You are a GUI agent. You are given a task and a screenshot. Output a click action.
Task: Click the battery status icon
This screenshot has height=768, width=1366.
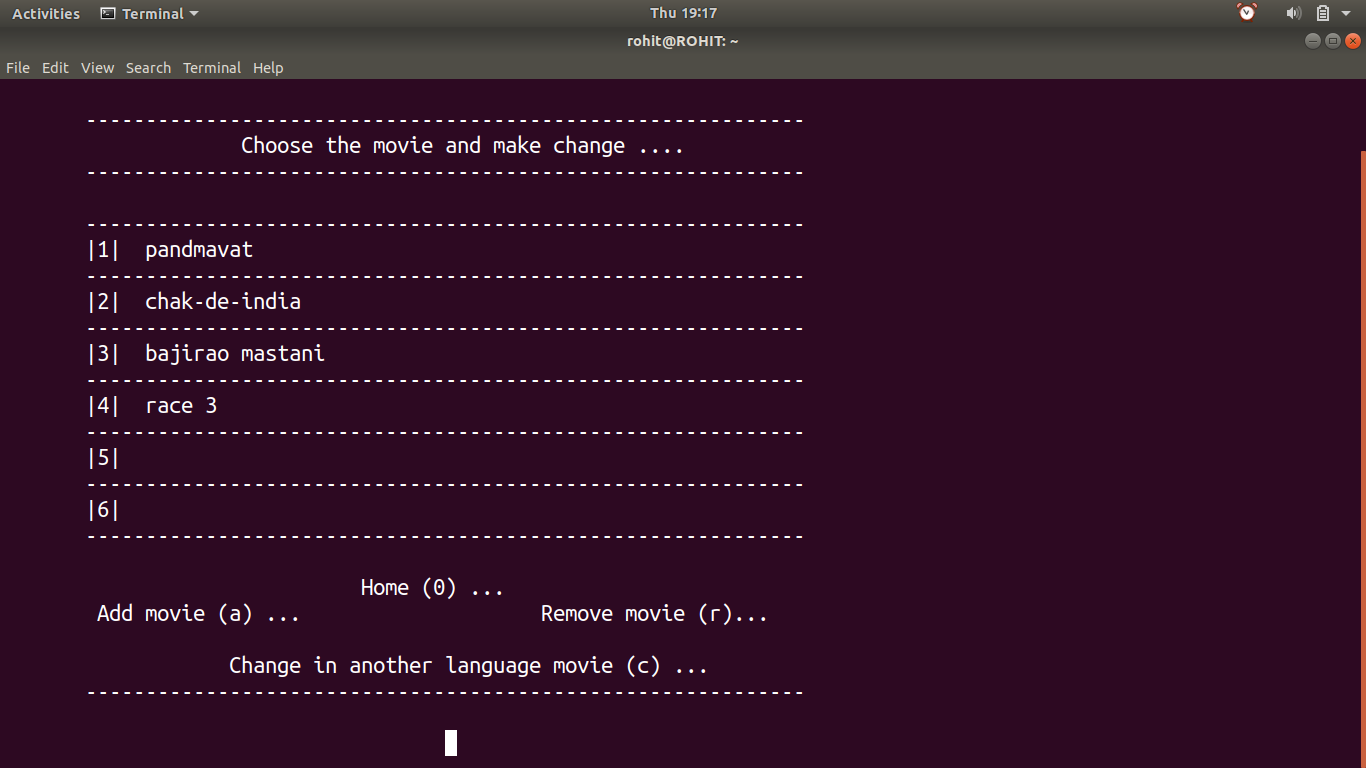1322,13
